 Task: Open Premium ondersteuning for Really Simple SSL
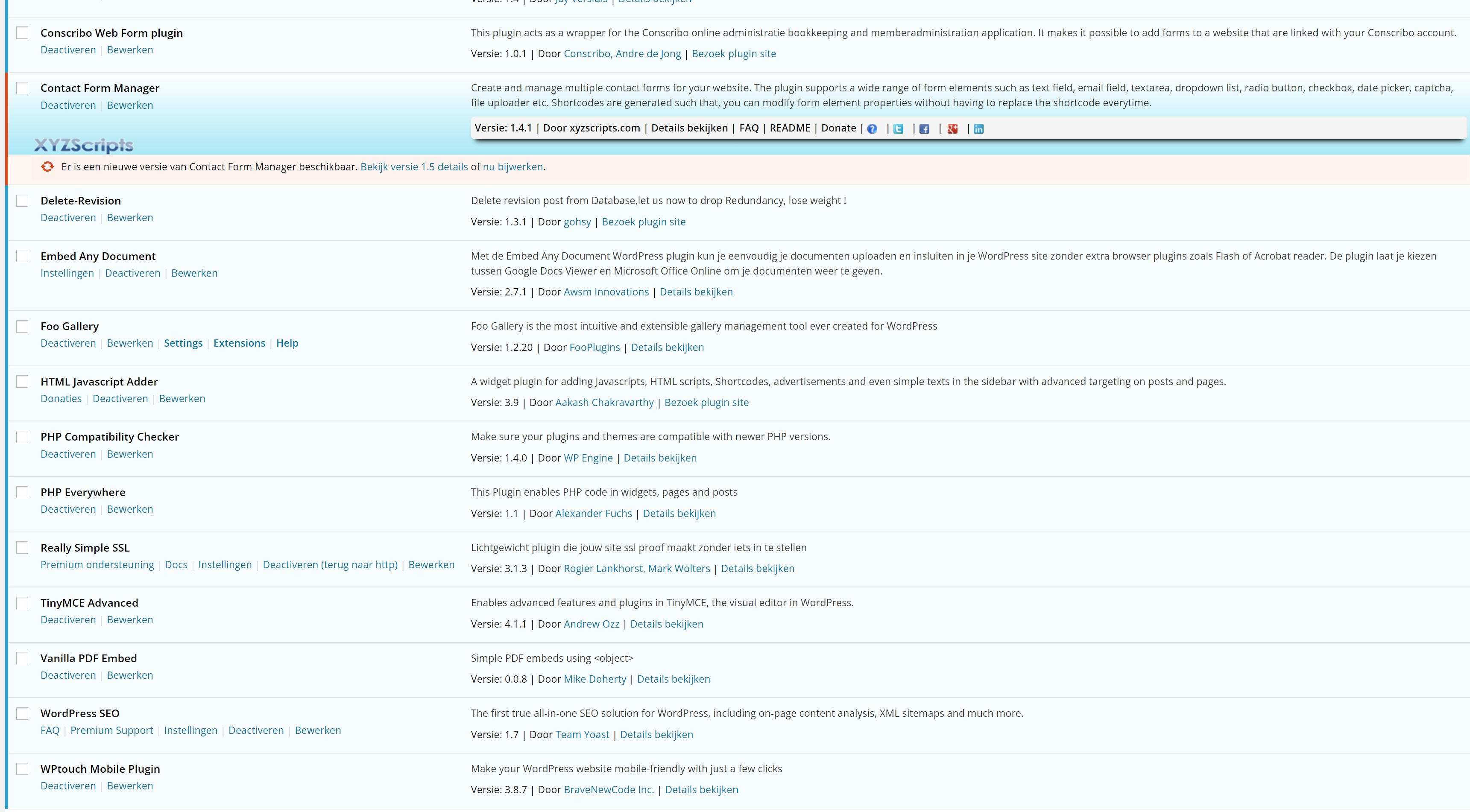coord(97,565)
